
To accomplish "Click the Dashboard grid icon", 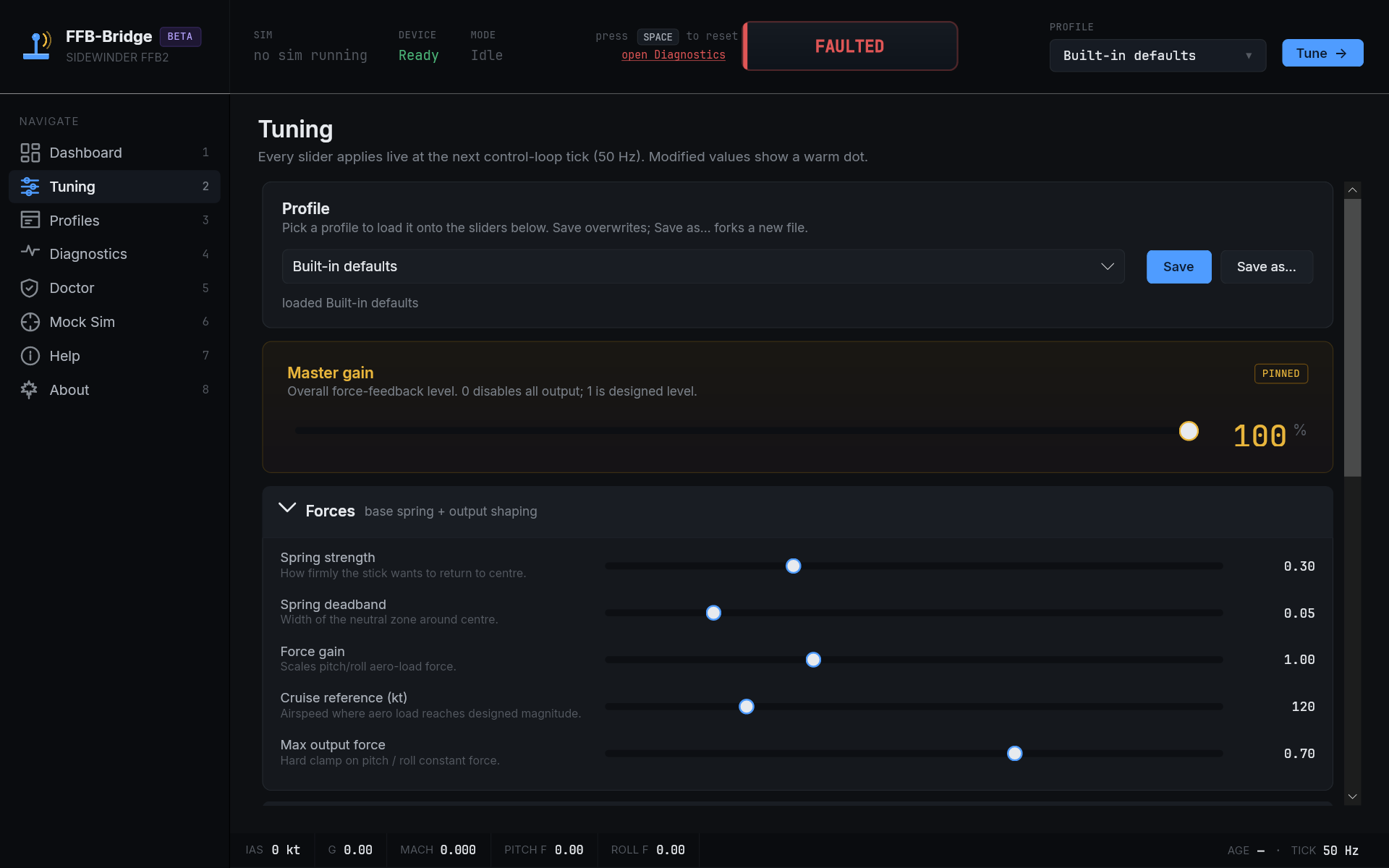I will (x=30, y=153).
